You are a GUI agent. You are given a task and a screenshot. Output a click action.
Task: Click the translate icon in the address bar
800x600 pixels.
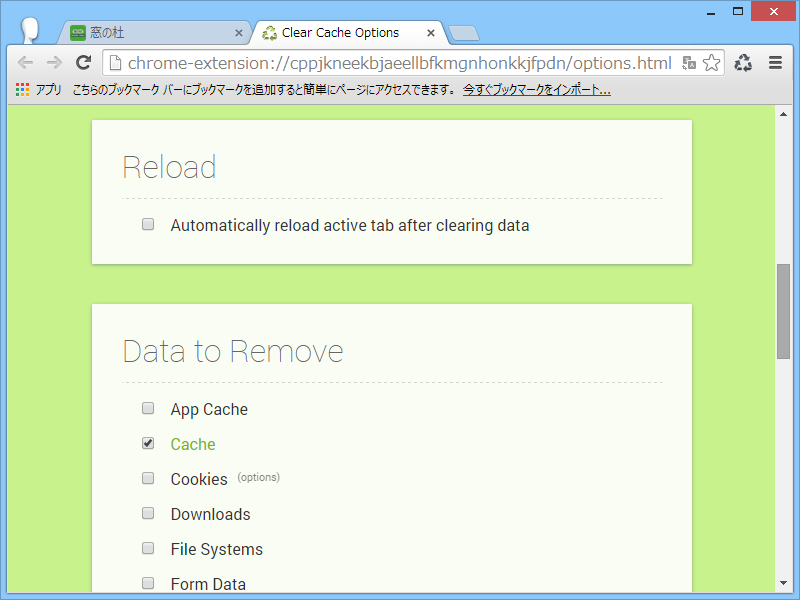point(689,63)
